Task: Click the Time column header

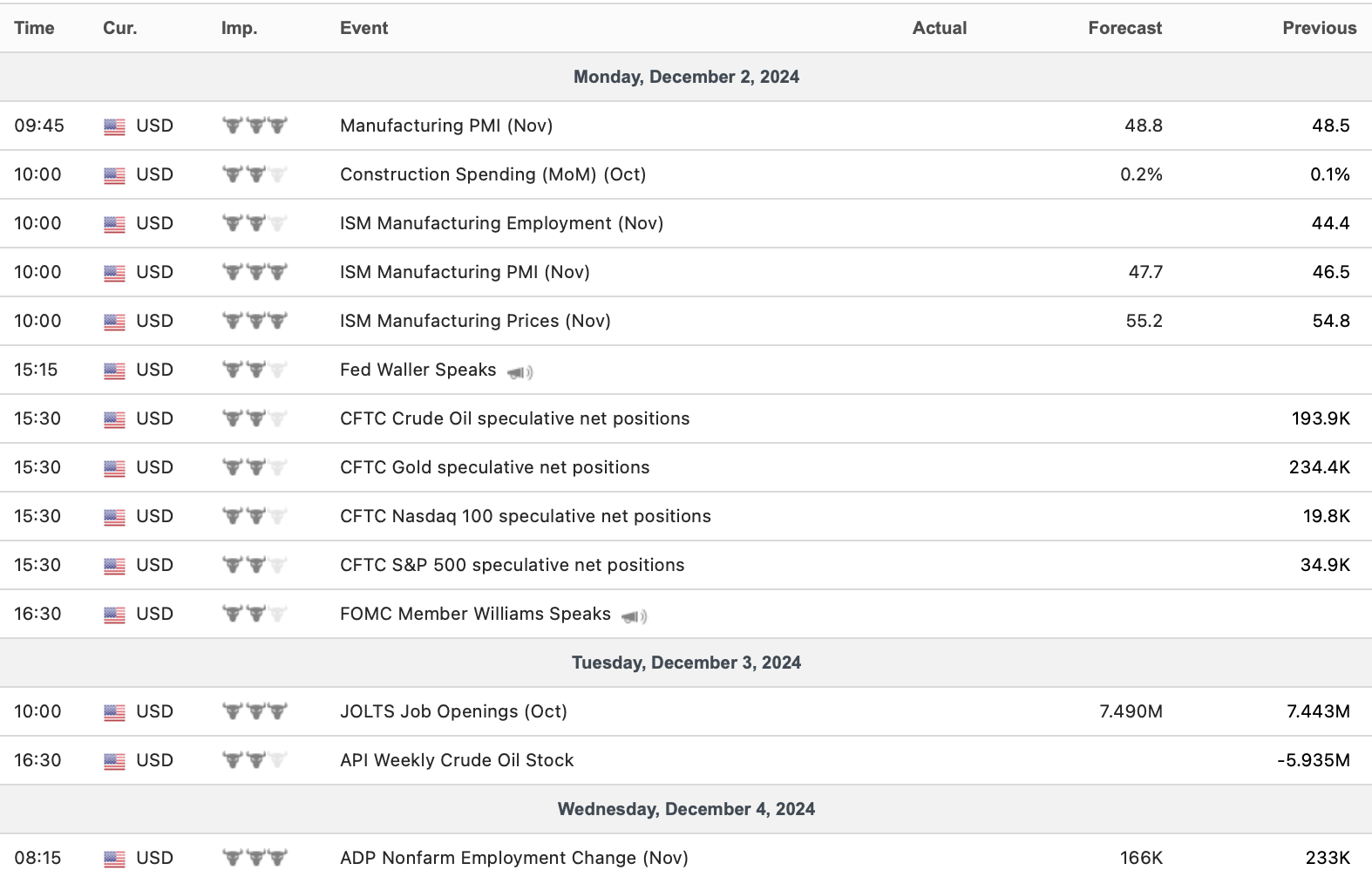Action: point(34,28)
